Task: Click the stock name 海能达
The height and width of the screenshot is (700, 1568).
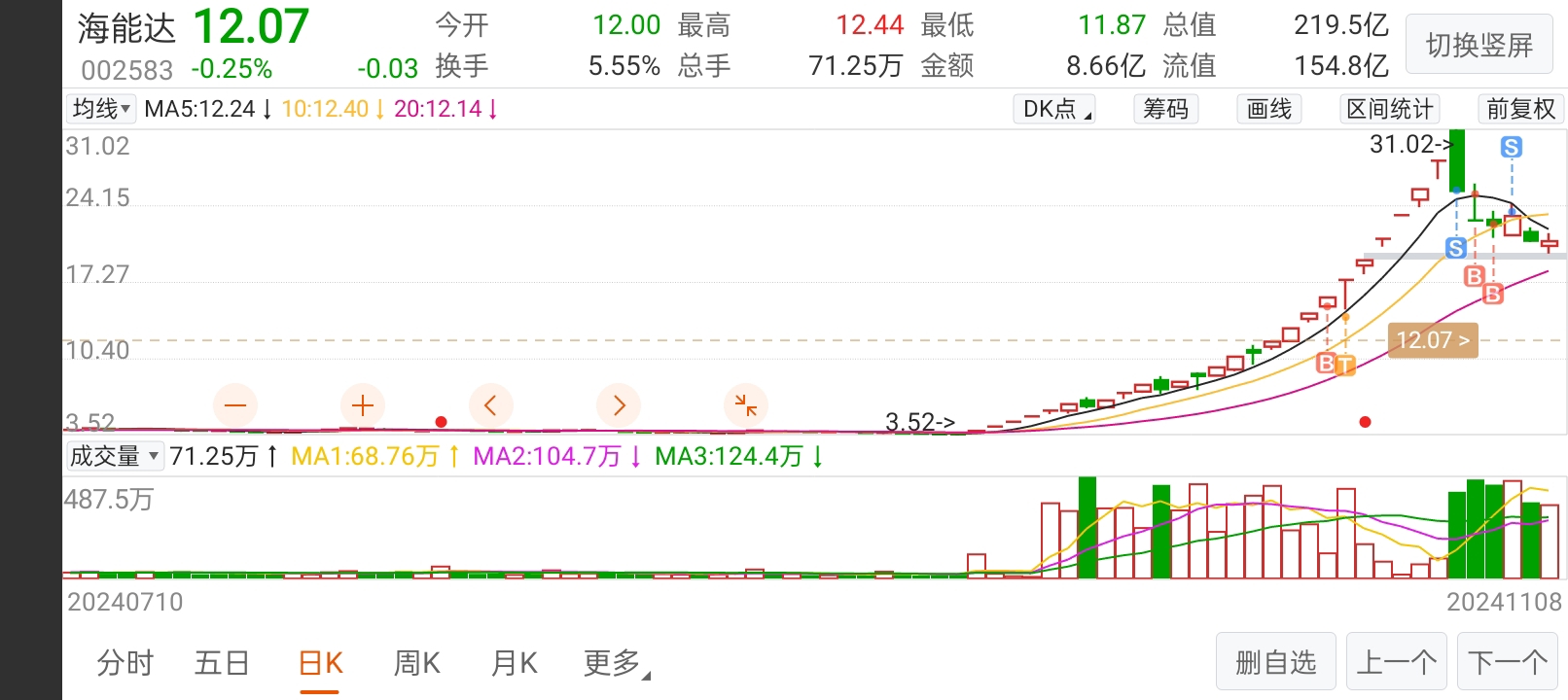Action: pyautogui.click(x=126, y=28)
